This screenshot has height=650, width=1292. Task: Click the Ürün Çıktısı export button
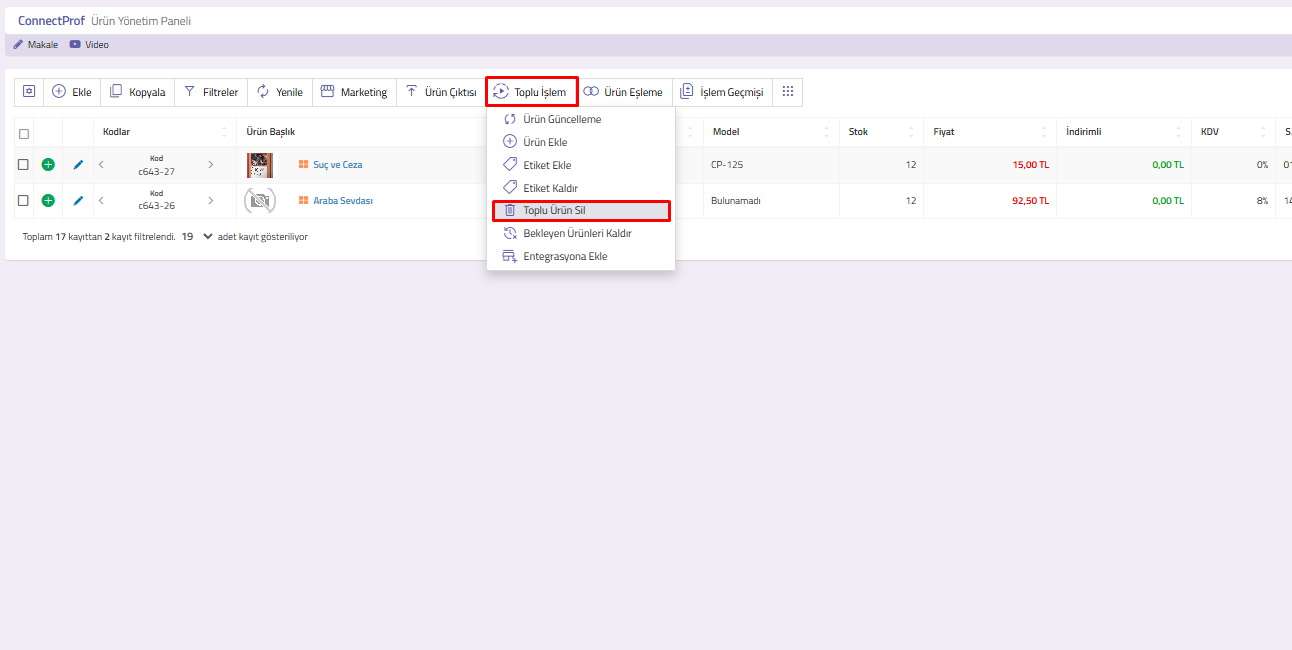coord(441,92)
